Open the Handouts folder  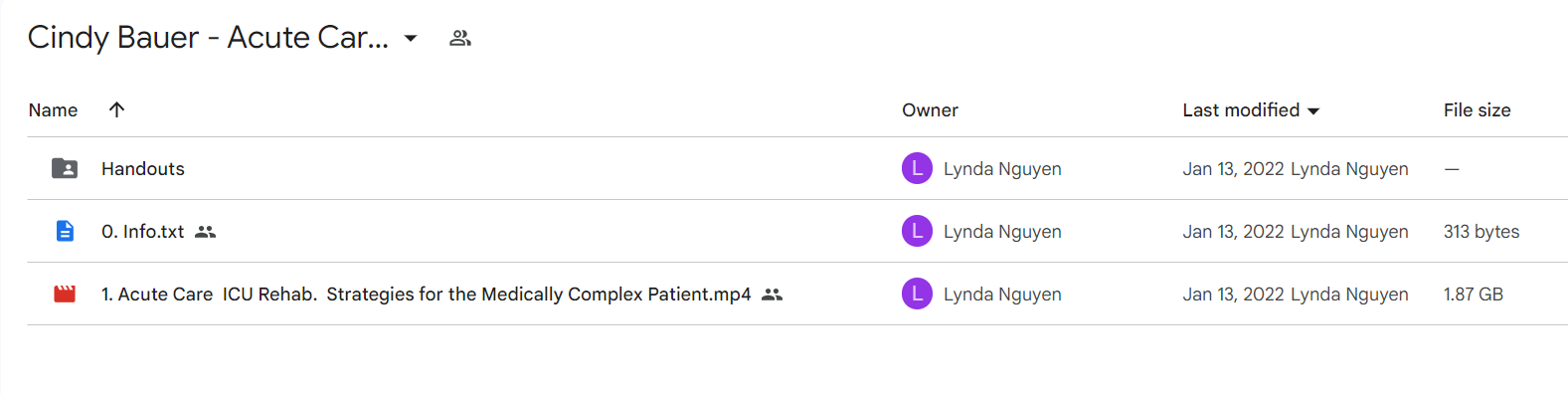coord(143,168)
